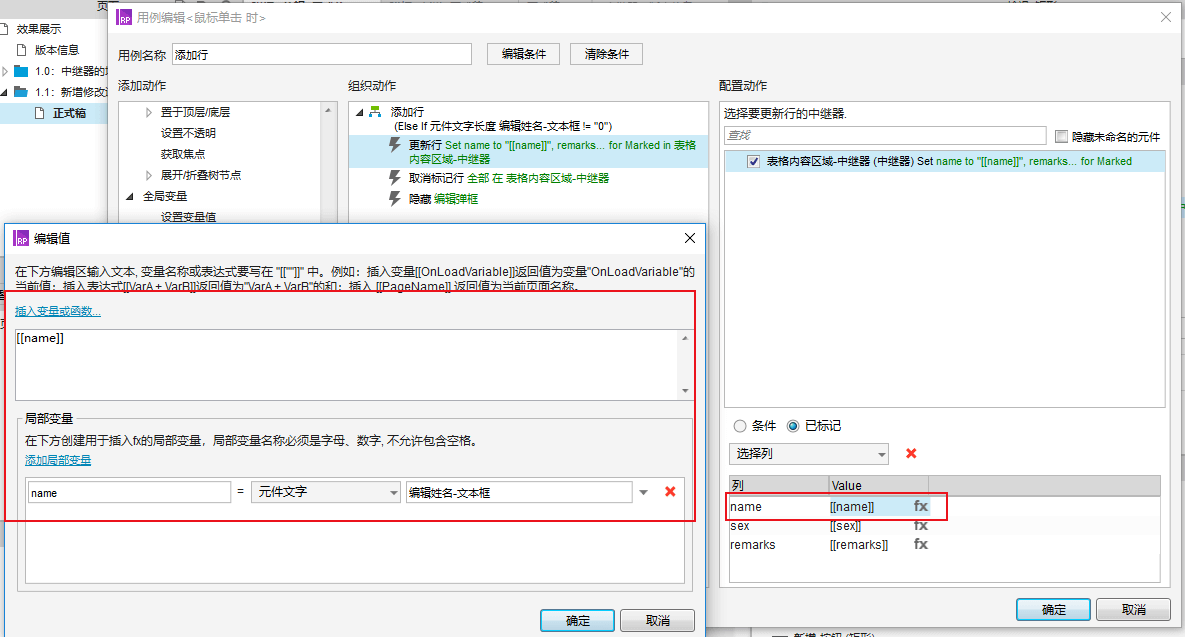Click the local variable name field
The image size is (1185, 637).
click(129, 493)
